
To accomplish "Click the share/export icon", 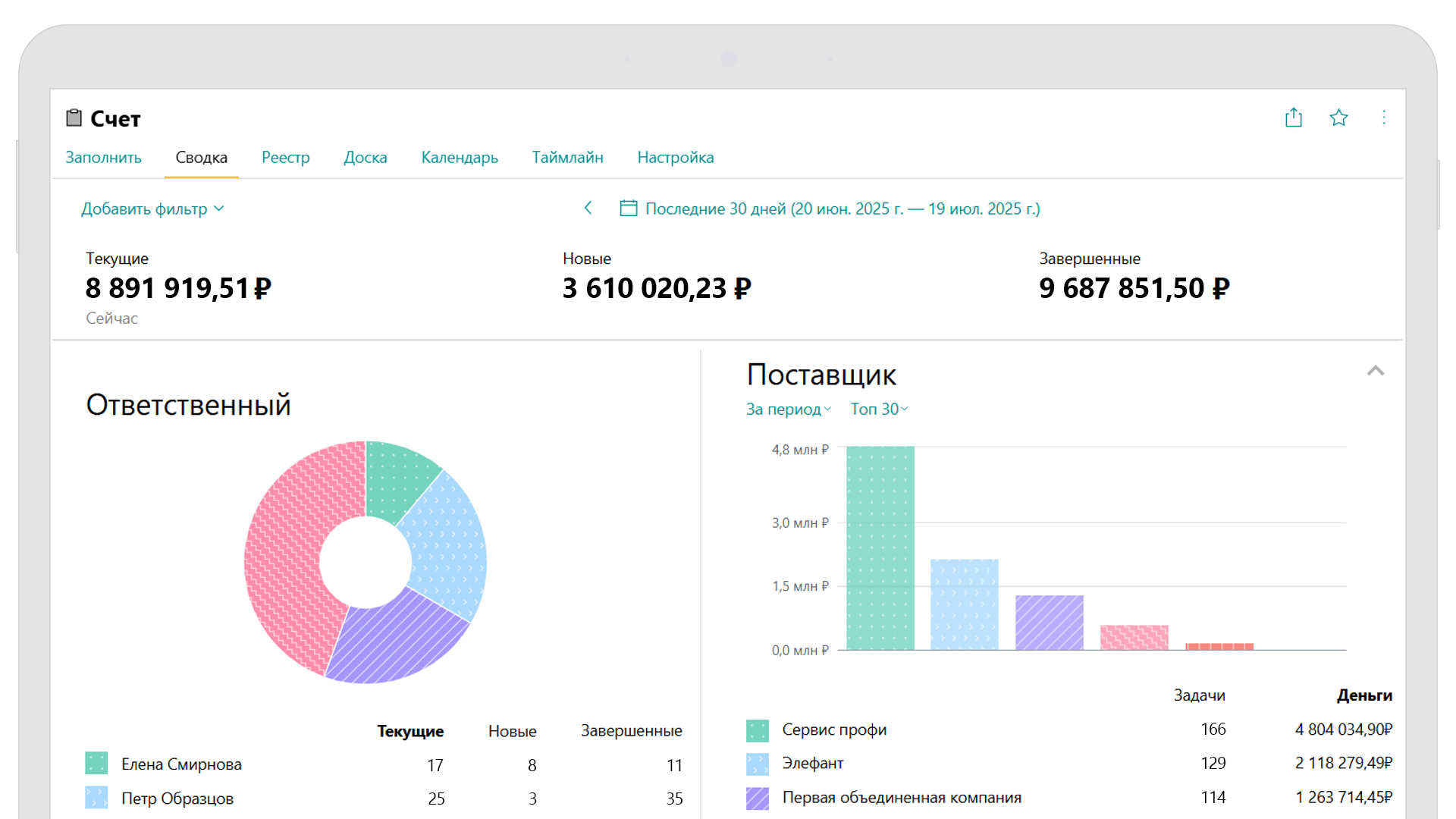I will (x=1293, y=118).
